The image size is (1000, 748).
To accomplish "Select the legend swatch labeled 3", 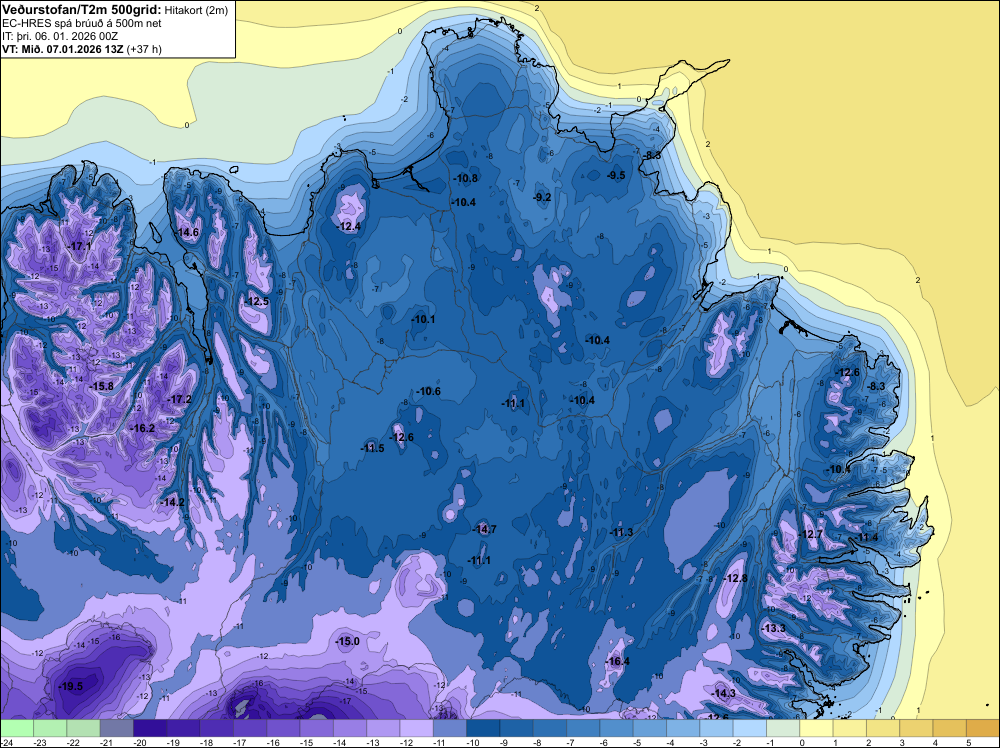I will (915, 729).
